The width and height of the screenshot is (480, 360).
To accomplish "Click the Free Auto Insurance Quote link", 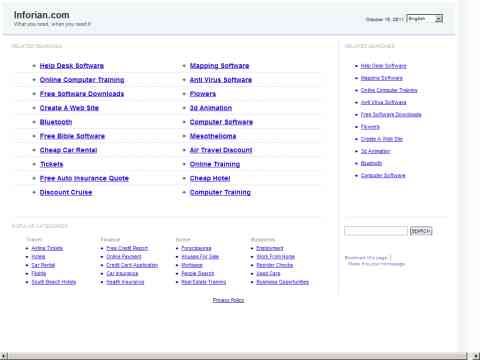I will click(x=84, y=178).
